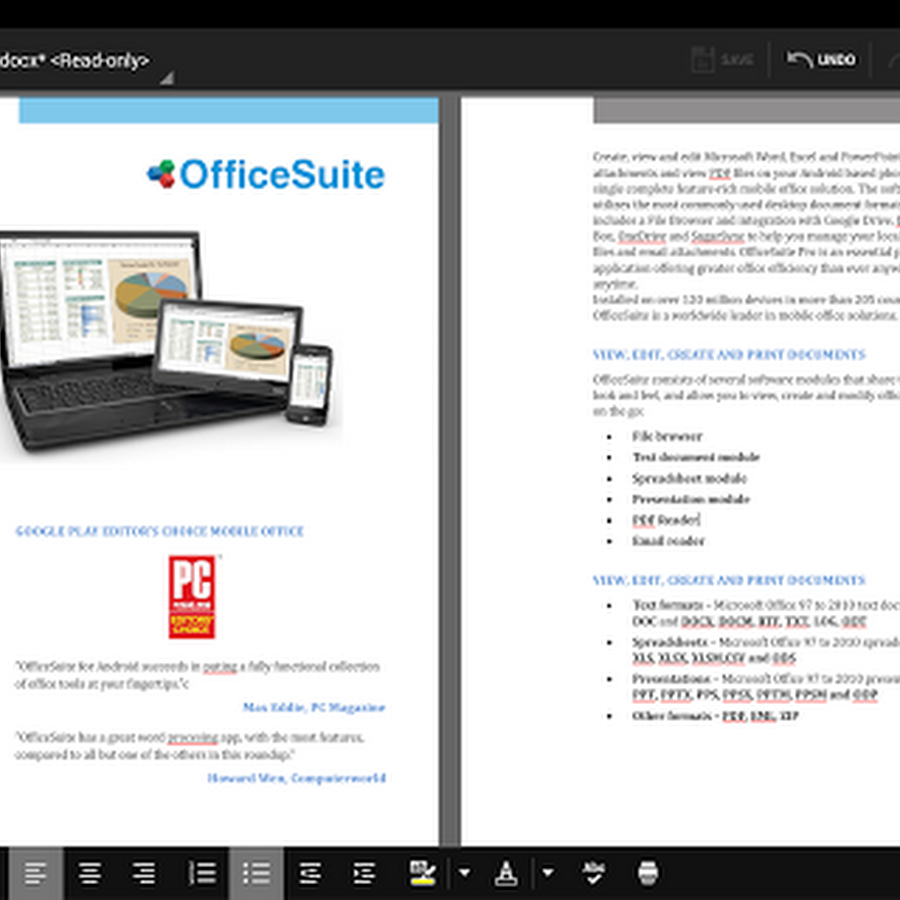Click the greyed-out Save button
The image size is (900, 900).
pos(722,59)
